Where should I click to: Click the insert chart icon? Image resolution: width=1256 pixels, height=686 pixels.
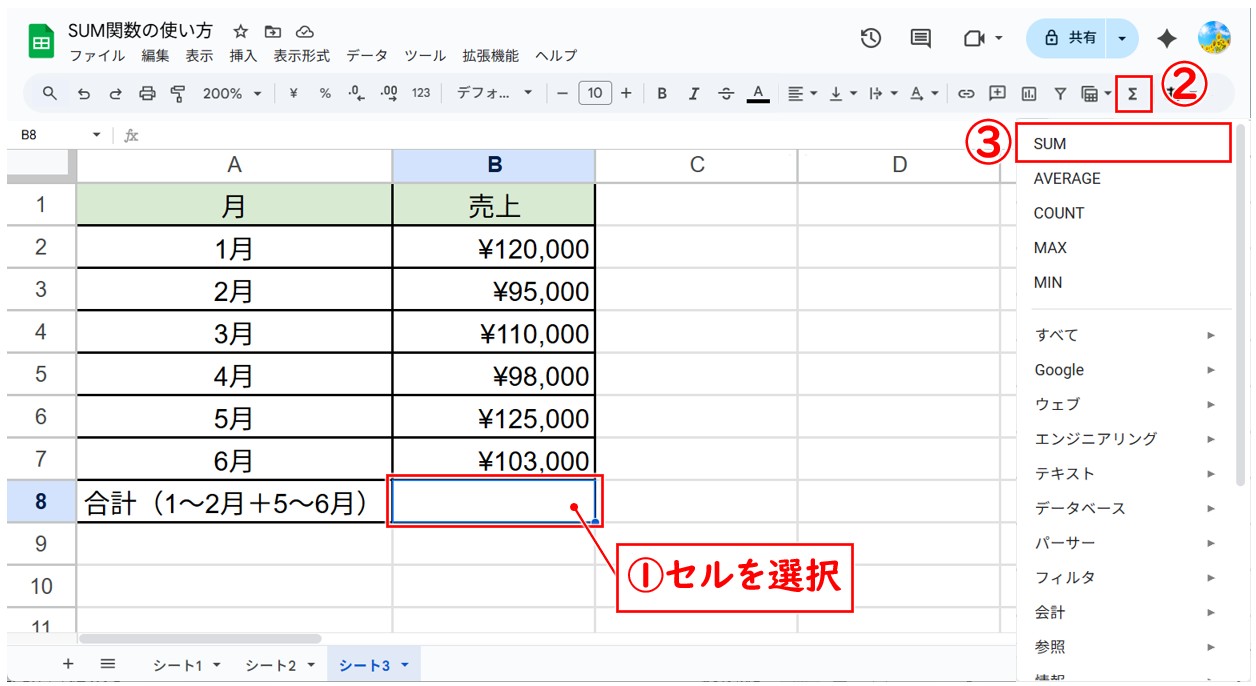click(x=1028, y=93)
